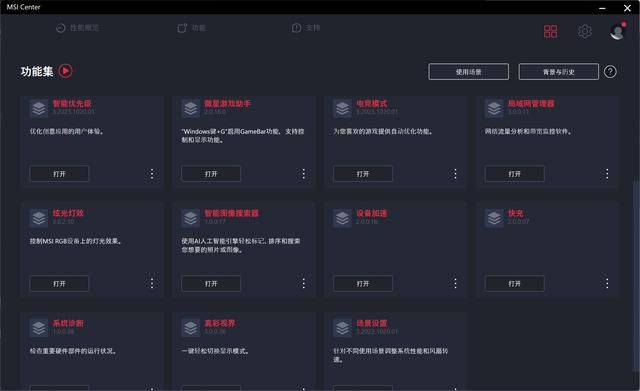Viewport: 640px width, 391px height.
Task: Click 打开 on the 电竞模式 card
Action: pyautogui.click(x=363, y=174)
